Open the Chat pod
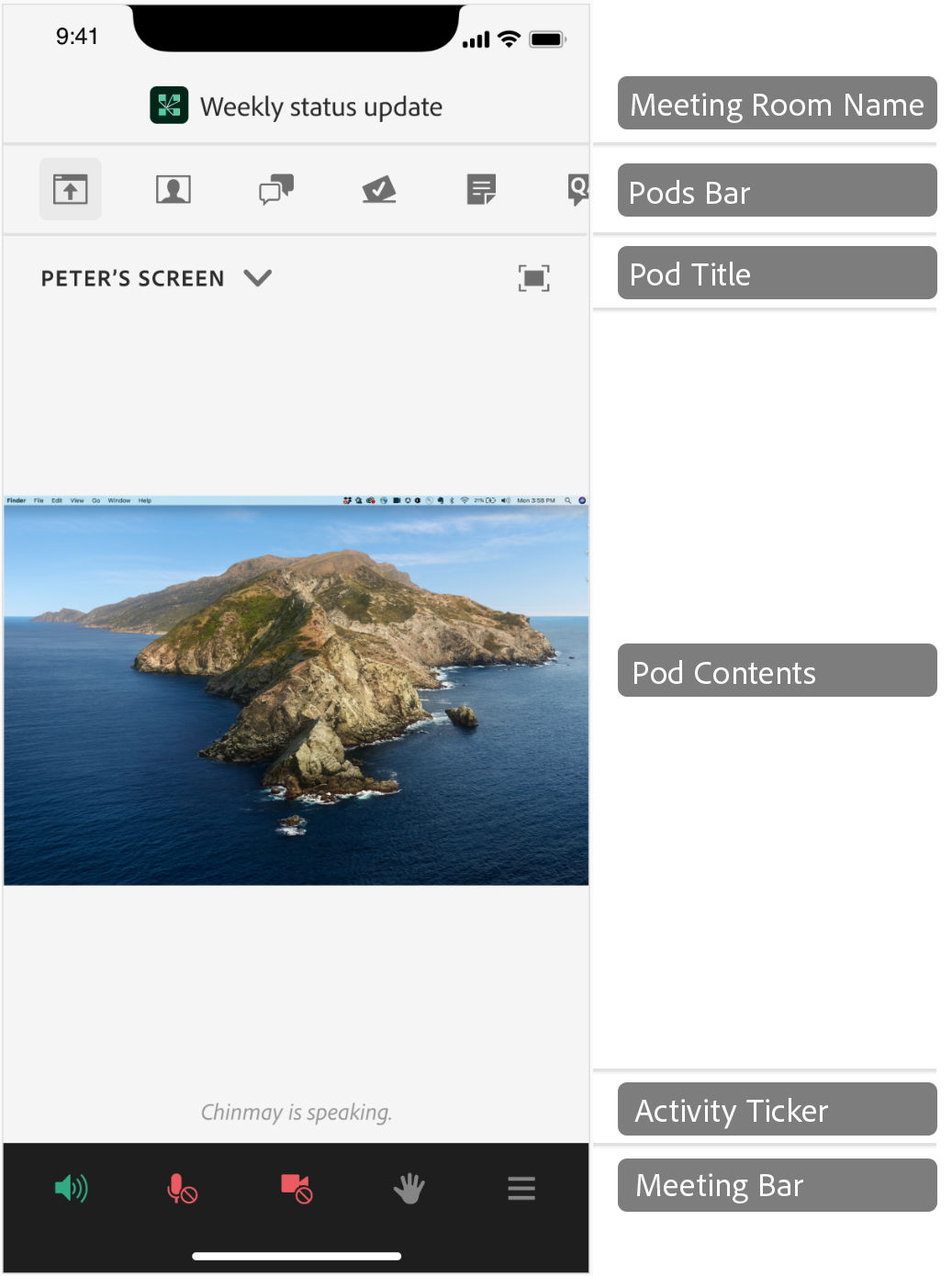The width and height of the screenshot is (952, 1276). [276, 189]
